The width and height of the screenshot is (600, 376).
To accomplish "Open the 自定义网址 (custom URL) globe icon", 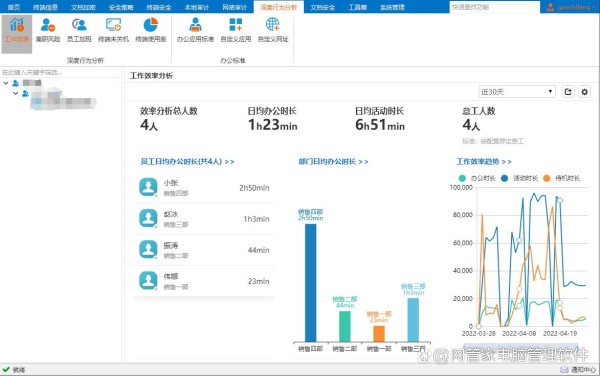I will click(x=273, y=31).
